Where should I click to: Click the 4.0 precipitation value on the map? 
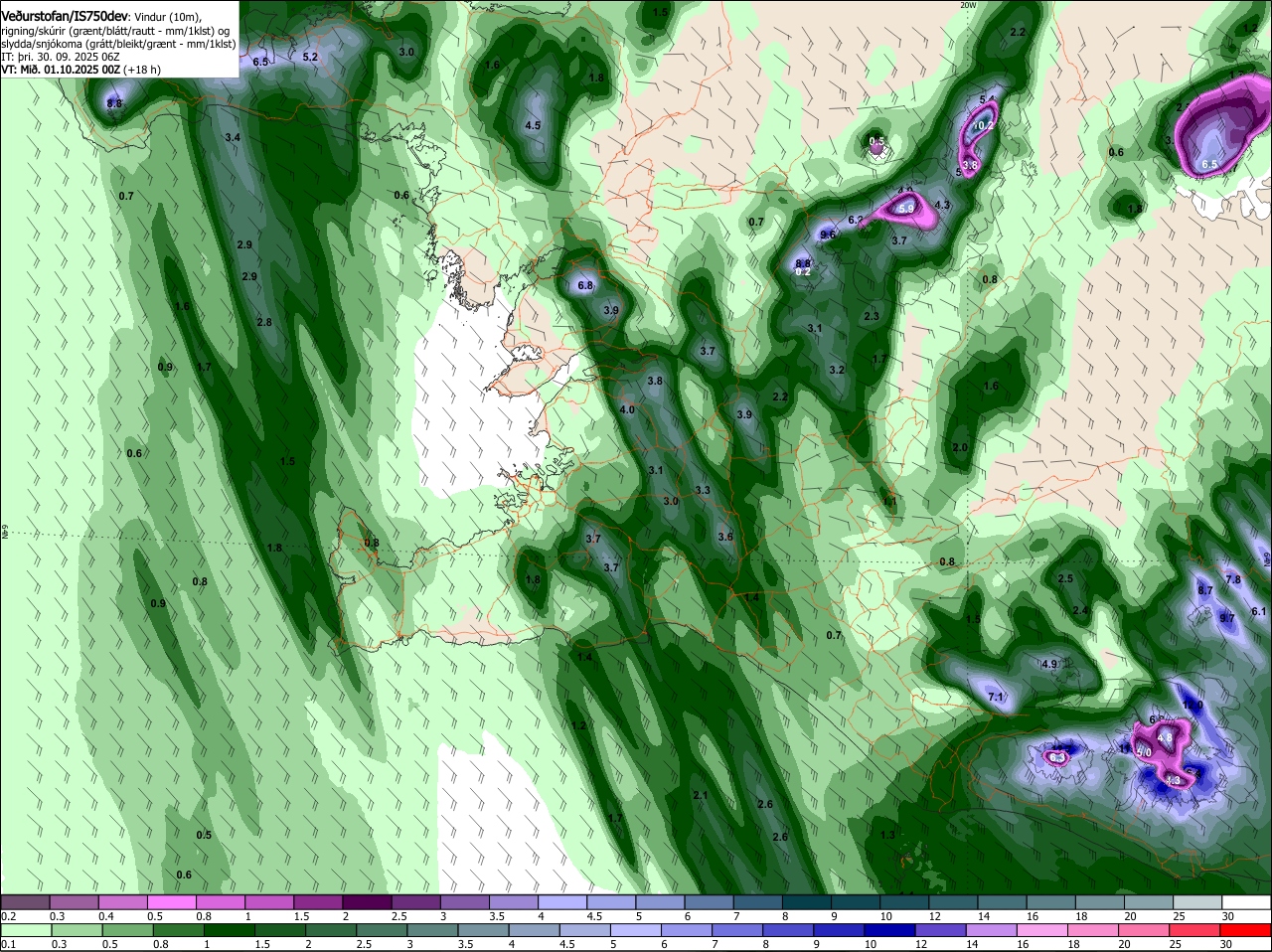(x=627, y=410)
